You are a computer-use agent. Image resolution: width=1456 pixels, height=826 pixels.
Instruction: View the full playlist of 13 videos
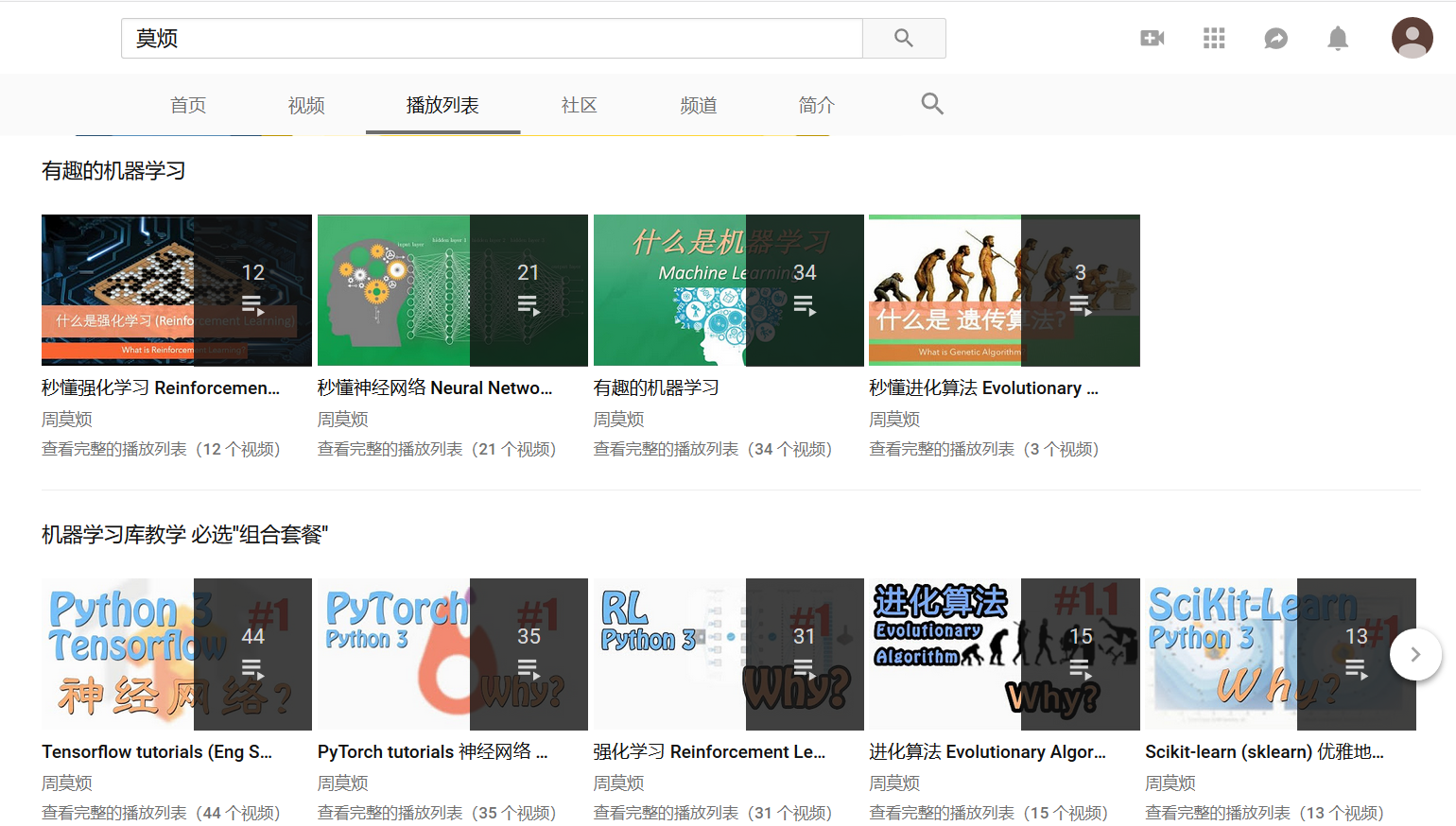coord(1265,813)
